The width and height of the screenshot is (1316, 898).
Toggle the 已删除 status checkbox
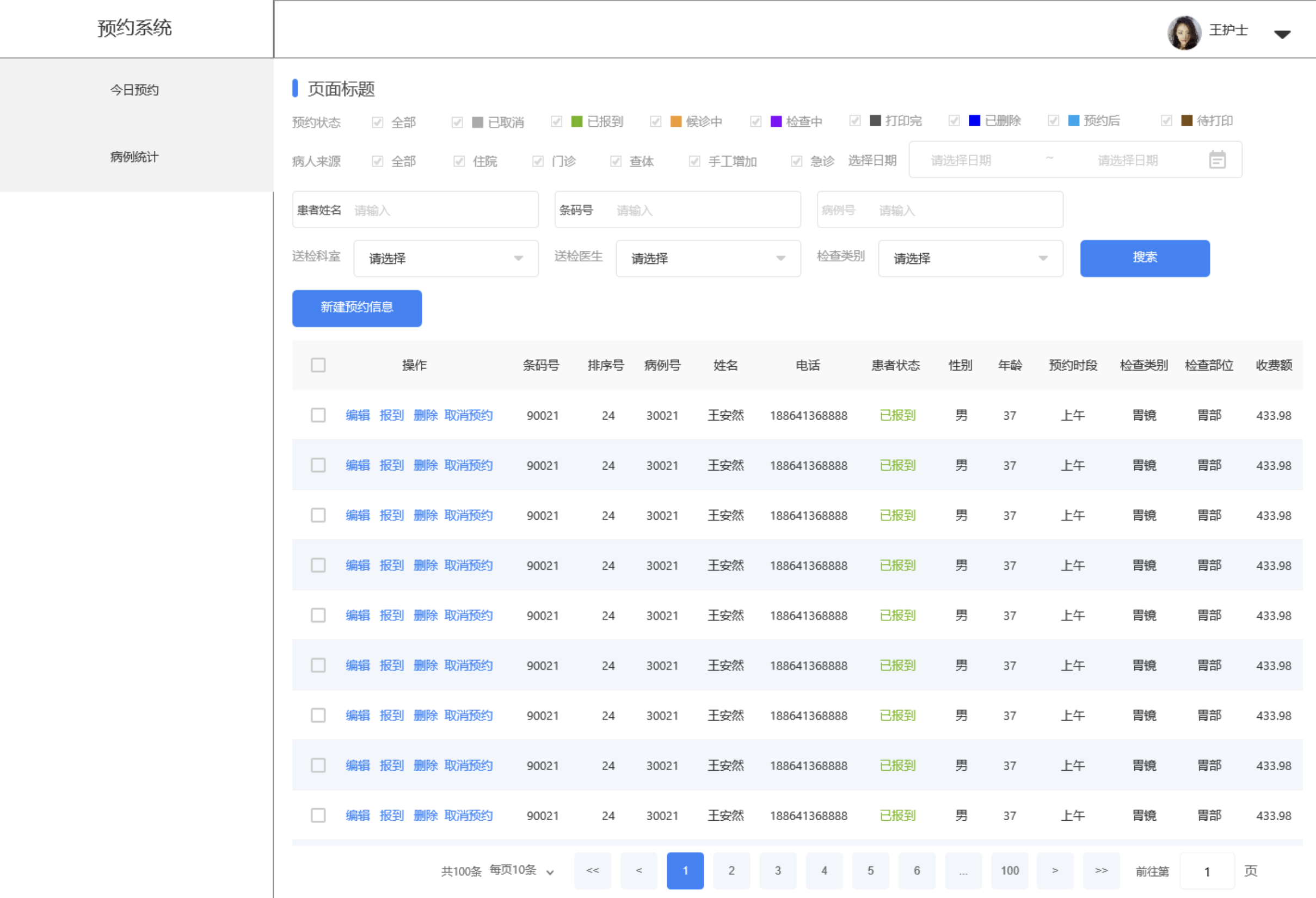[954, 121]
